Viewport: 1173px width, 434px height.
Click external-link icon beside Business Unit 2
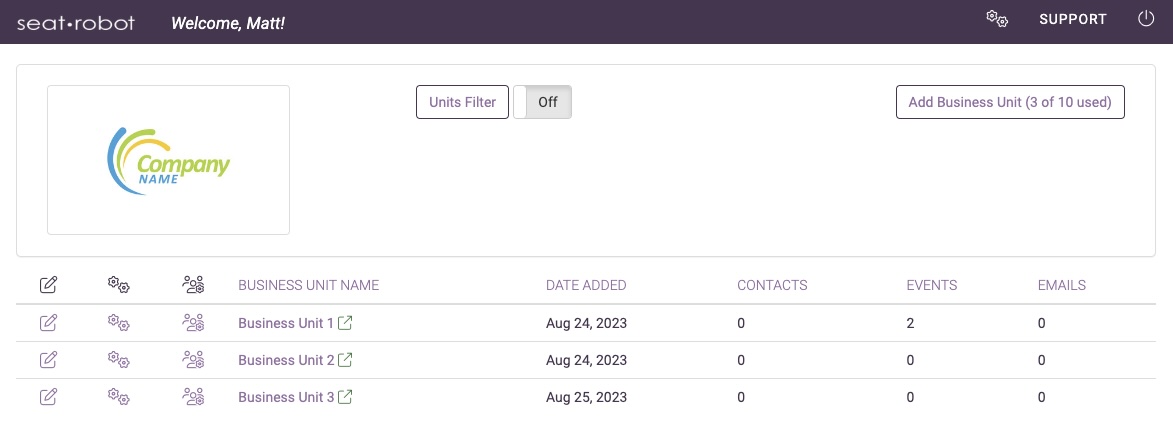[346, 359]
